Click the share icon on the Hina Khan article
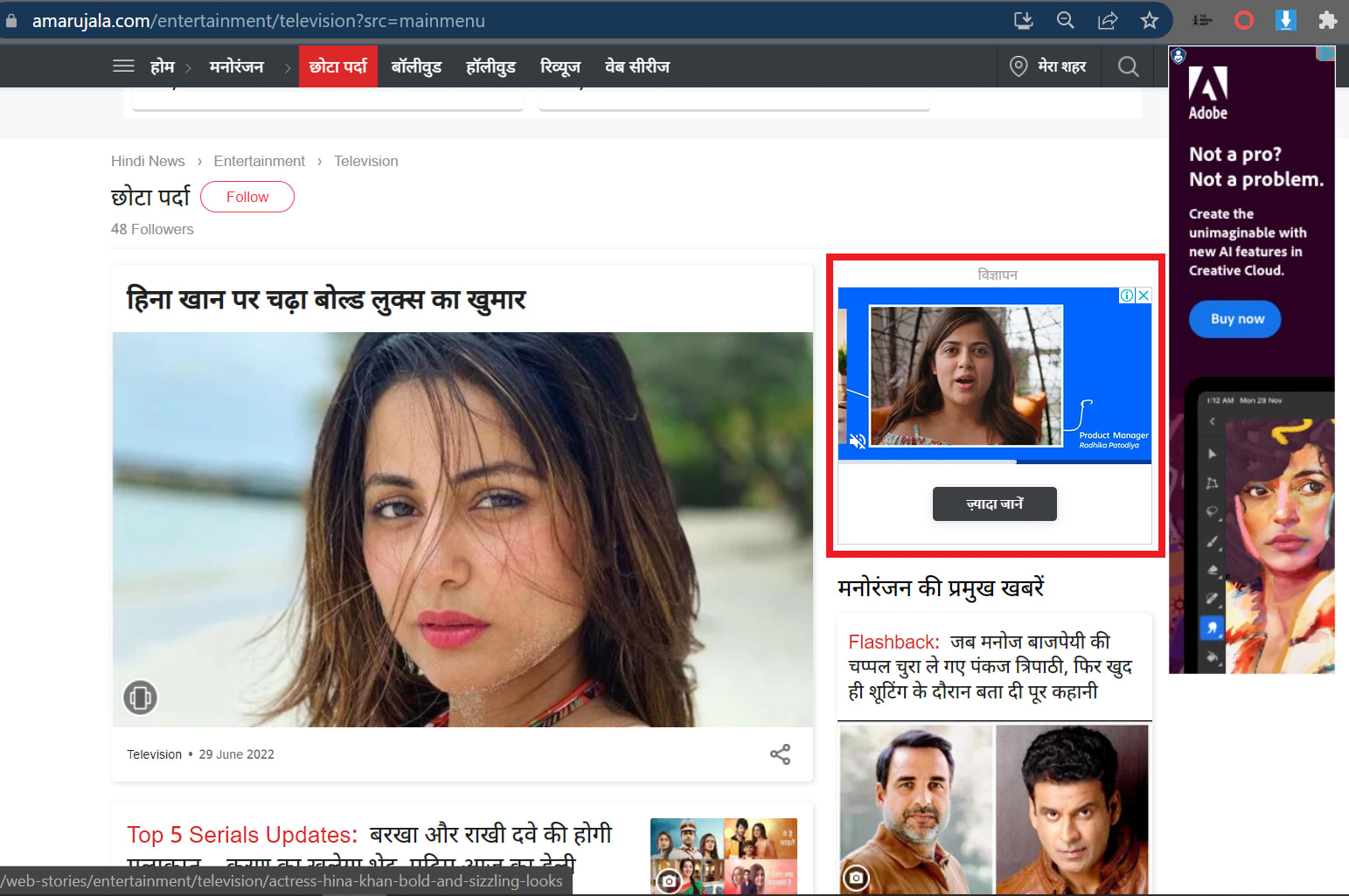 [780, 754]
